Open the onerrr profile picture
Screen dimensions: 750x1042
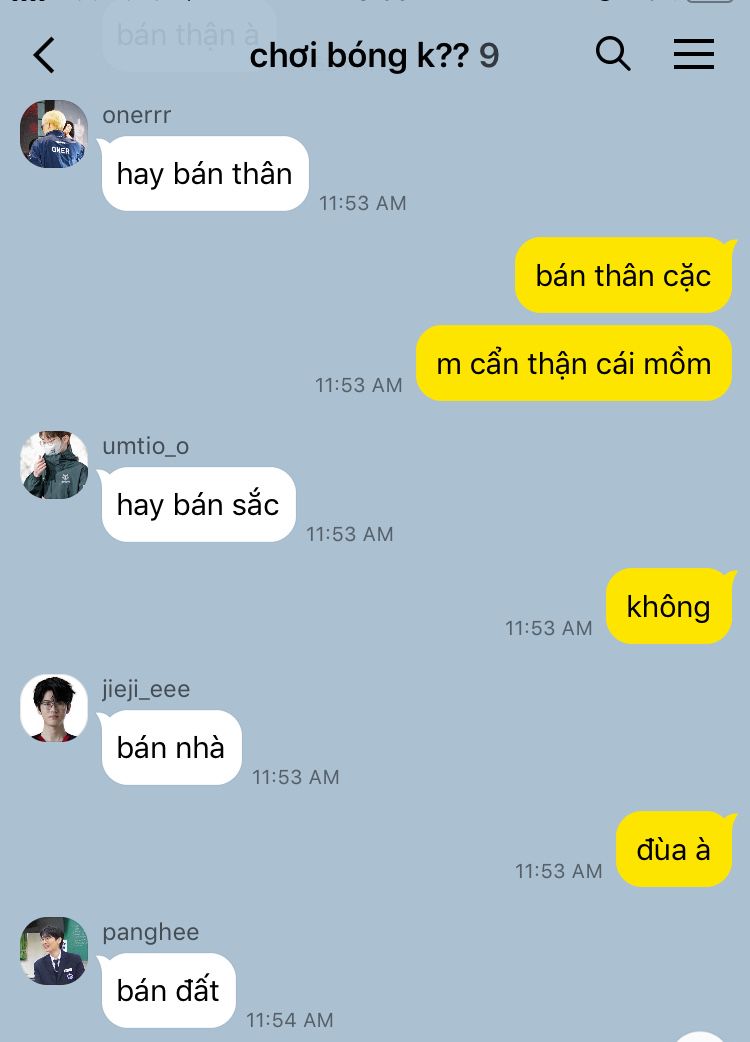coord(54,134)
